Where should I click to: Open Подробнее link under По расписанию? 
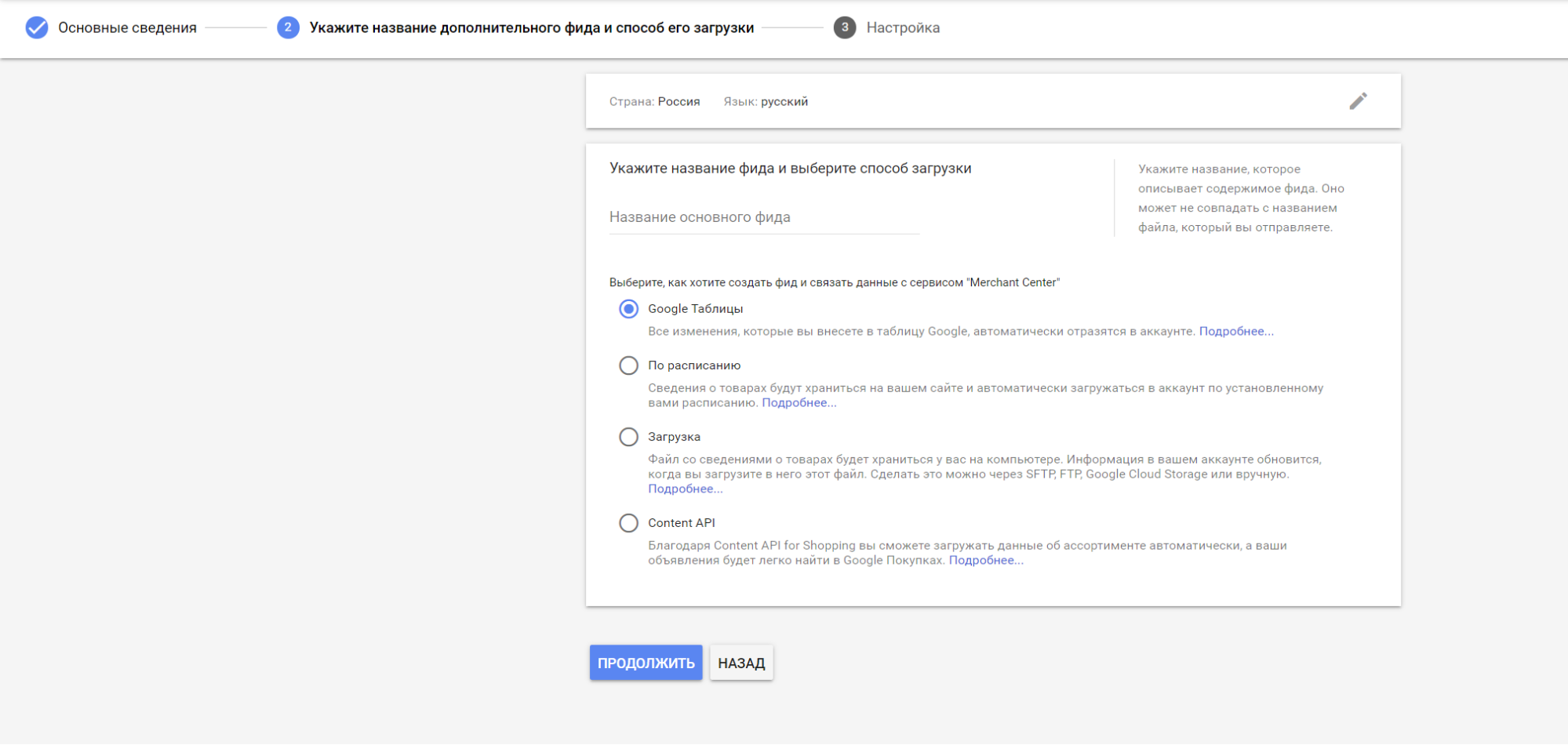(799, 403)
